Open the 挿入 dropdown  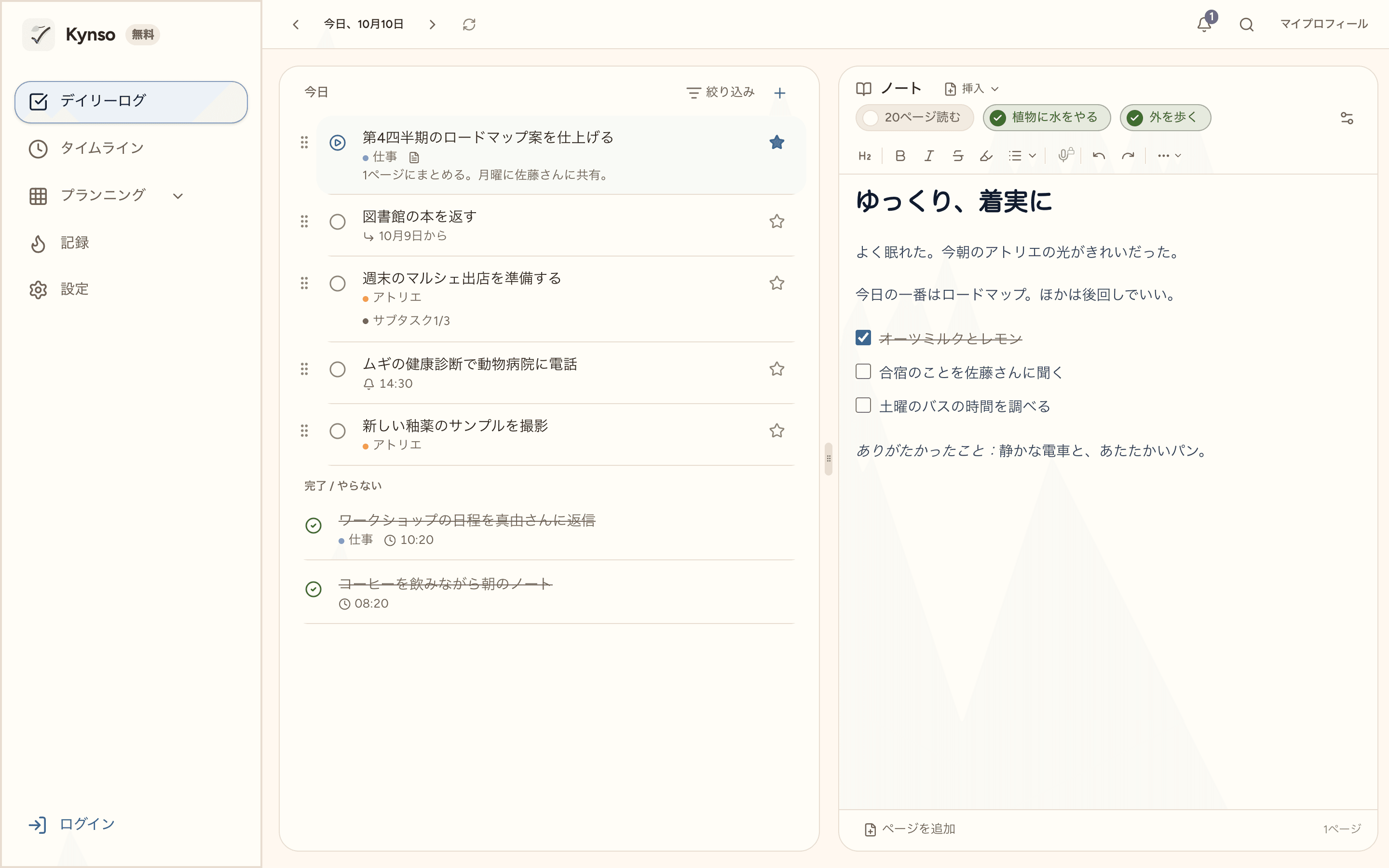tap(972, 88)
